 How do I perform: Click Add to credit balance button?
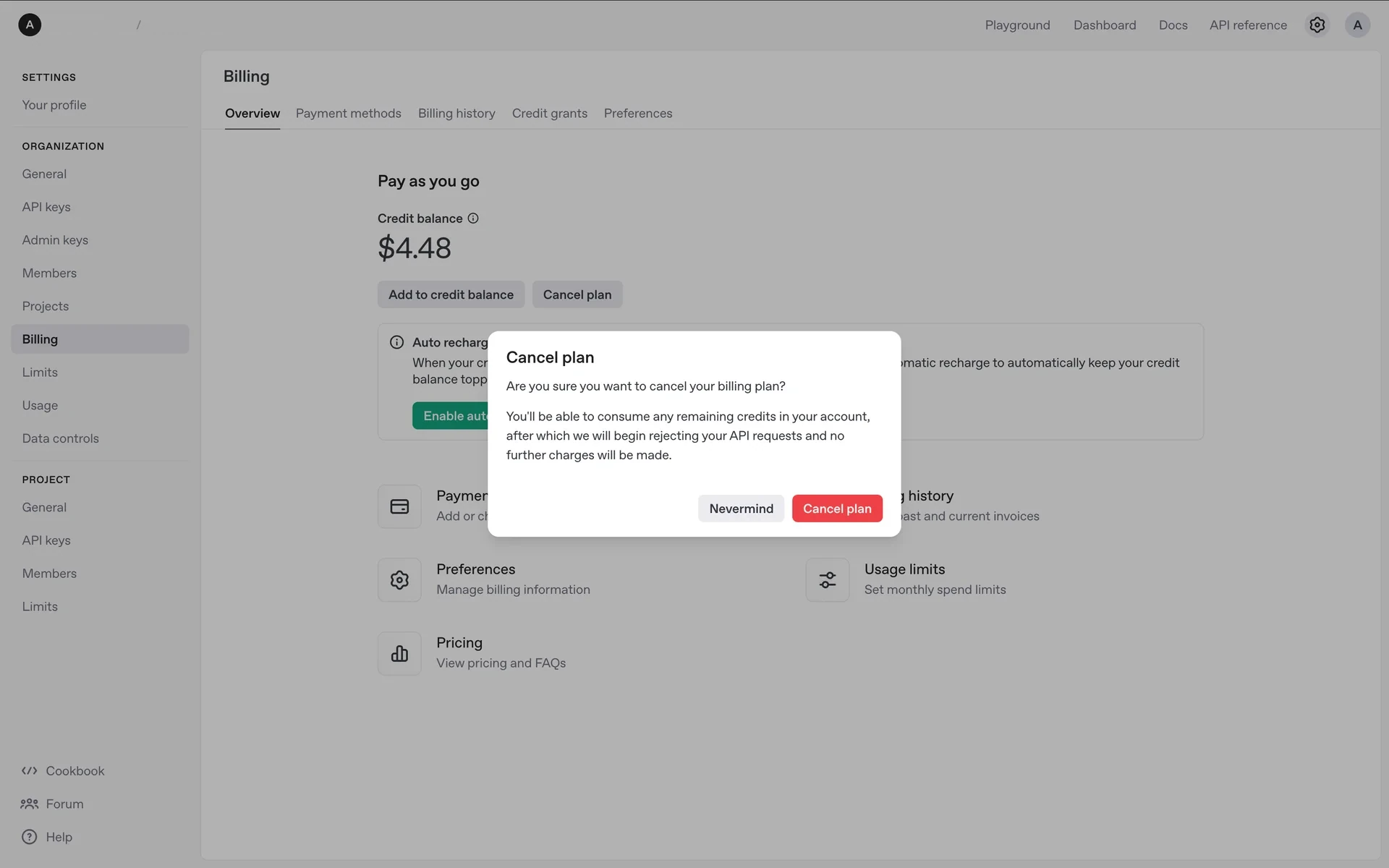[x=451, y=294]
